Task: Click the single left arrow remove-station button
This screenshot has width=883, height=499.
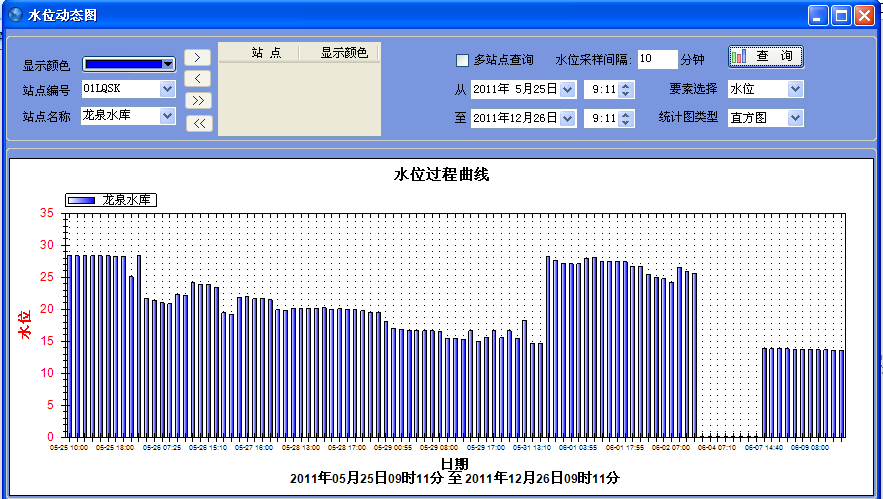Action: point(199,79)
